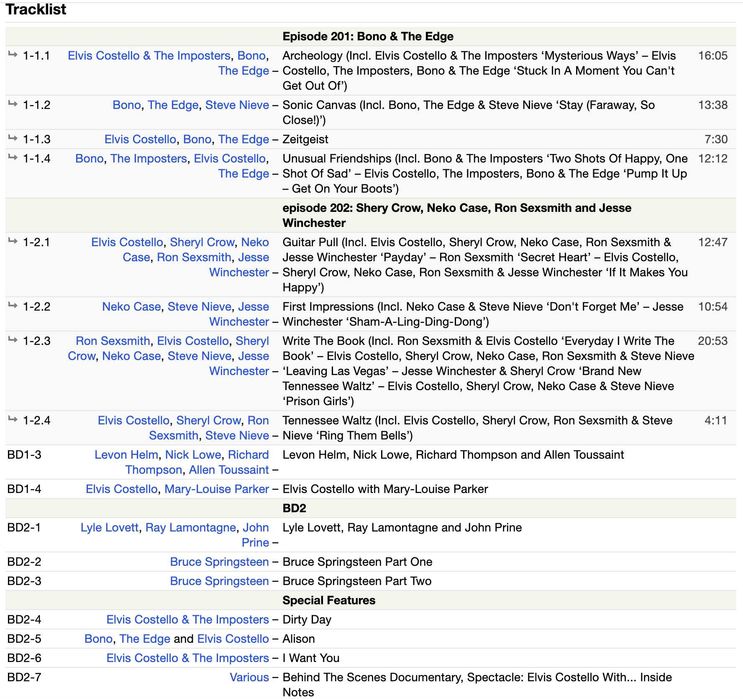Click the 12:47 duration value
This screenshot has width=743, height=699.
(713, 242)
